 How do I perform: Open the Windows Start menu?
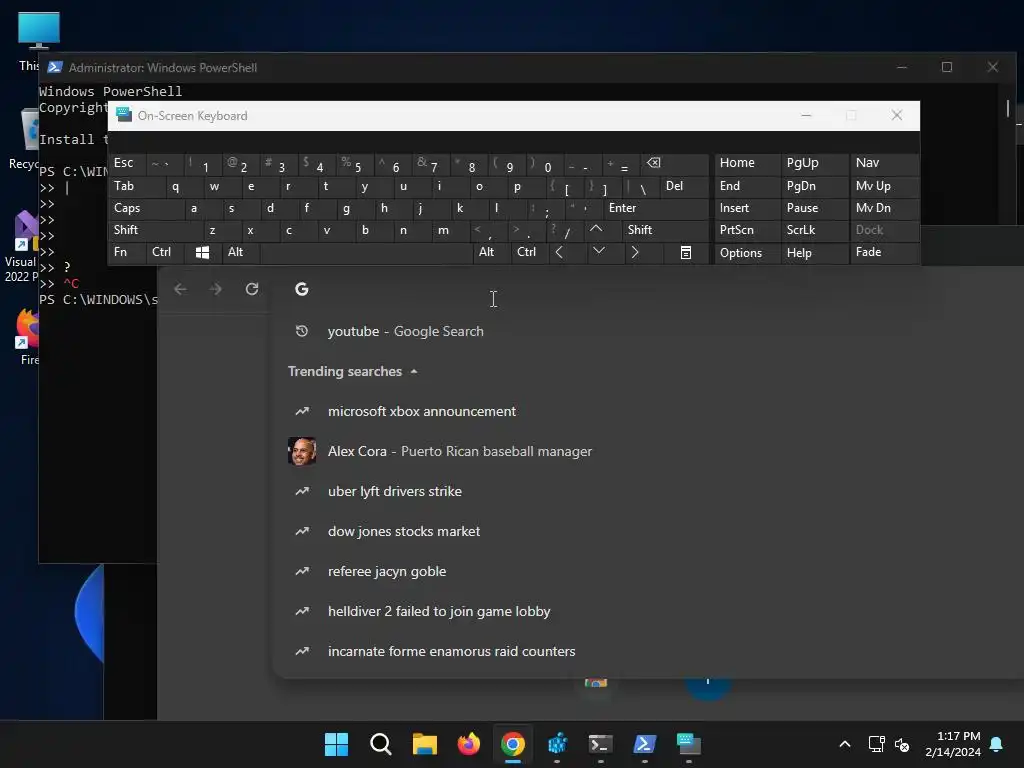tap(336, 744)
